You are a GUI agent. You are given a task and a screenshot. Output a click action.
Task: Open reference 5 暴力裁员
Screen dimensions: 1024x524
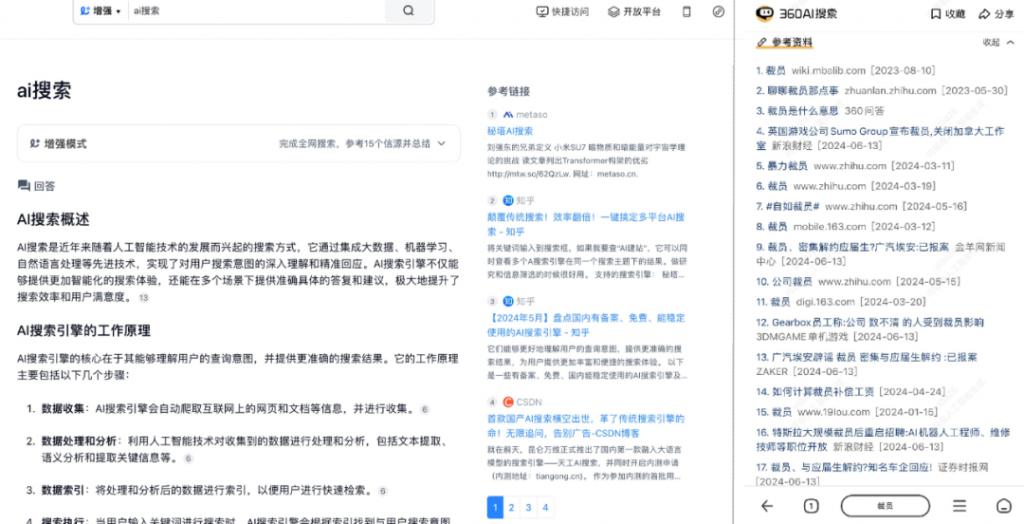pos(855,165)
